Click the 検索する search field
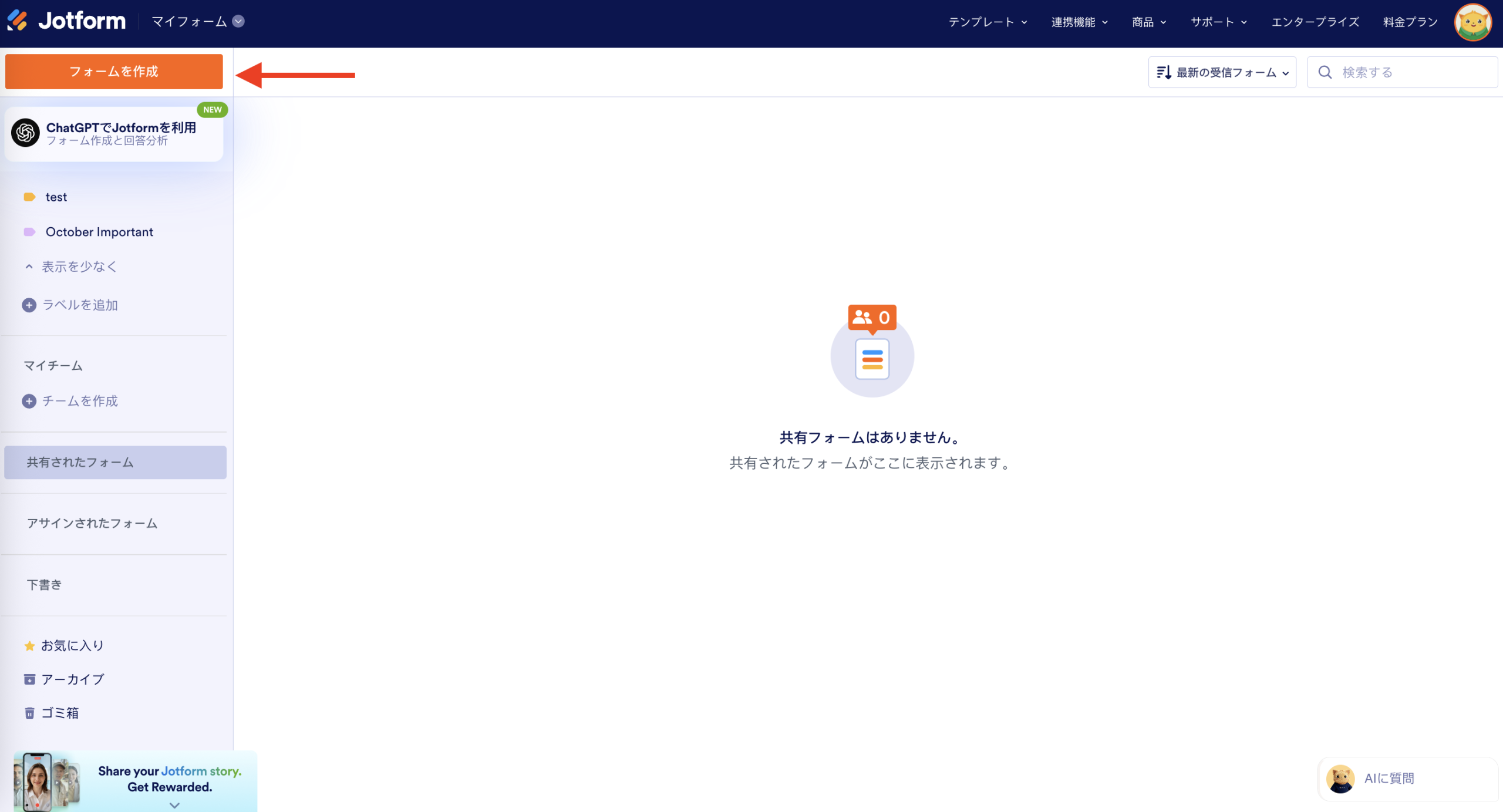The width and height of the screenshot is (1503, 812). point(1403,72)
